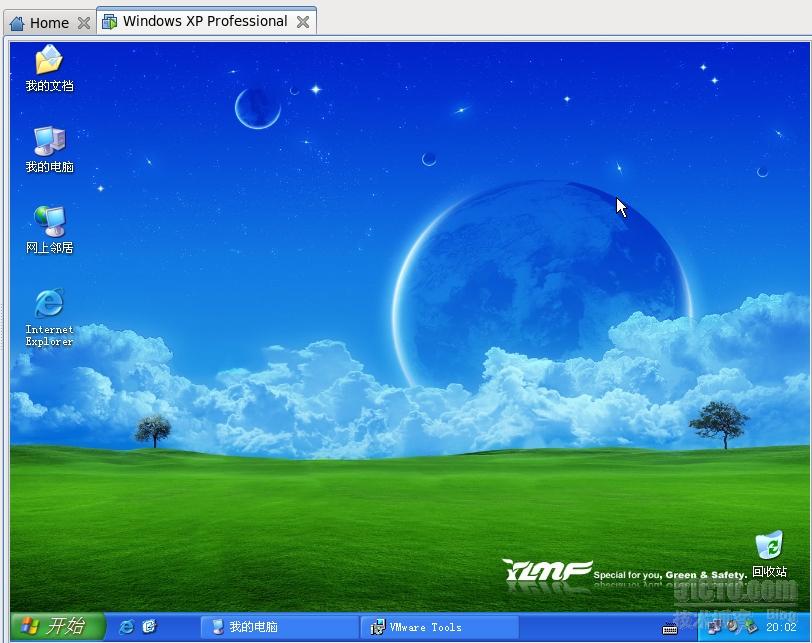Close the Home tab
This screenshot has width=812, height=643.
click(x=84, y=23)
